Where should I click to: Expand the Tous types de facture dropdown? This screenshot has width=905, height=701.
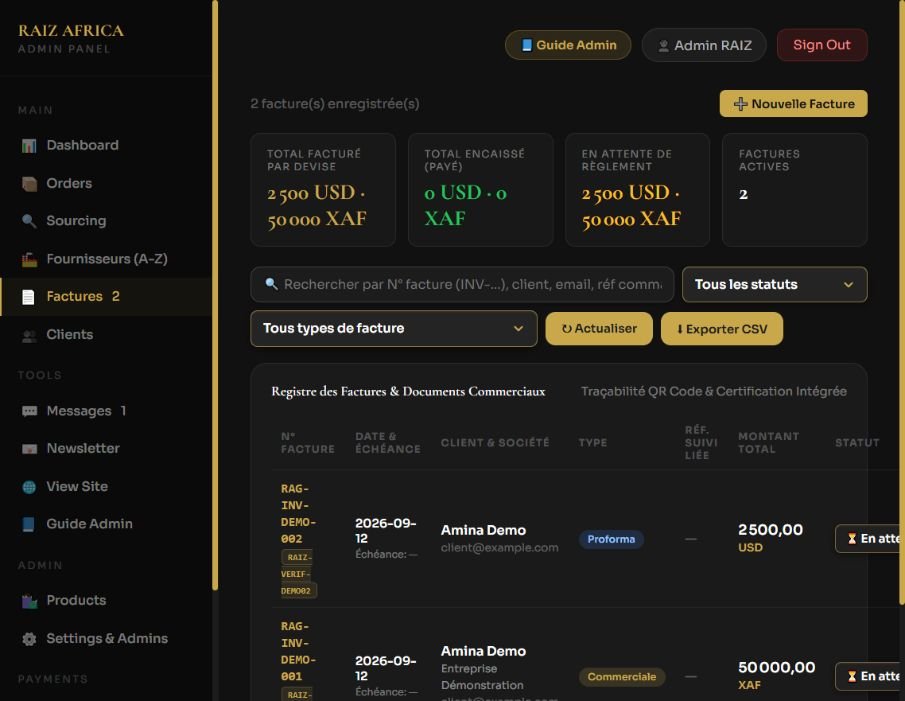pyautogui.click(x=394, y=328)
